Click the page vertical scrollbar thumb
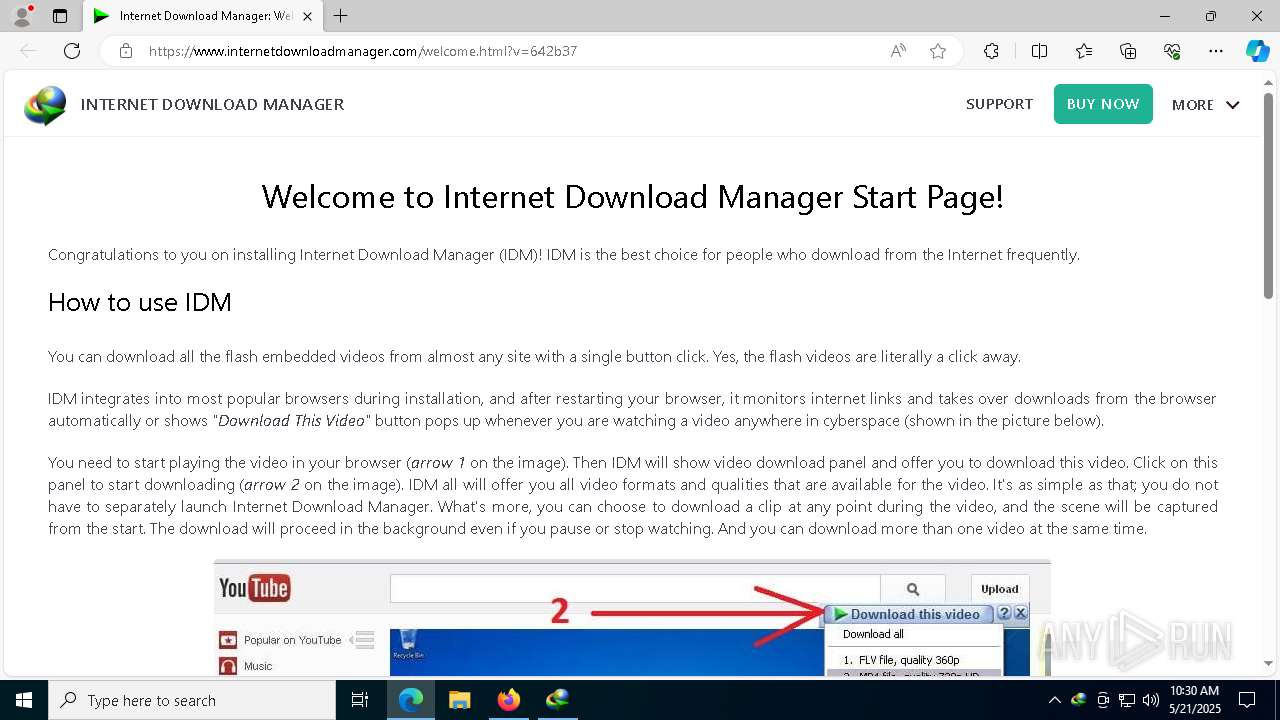This screenshot has height=720, width=1280. click(x=1268, y=195)
